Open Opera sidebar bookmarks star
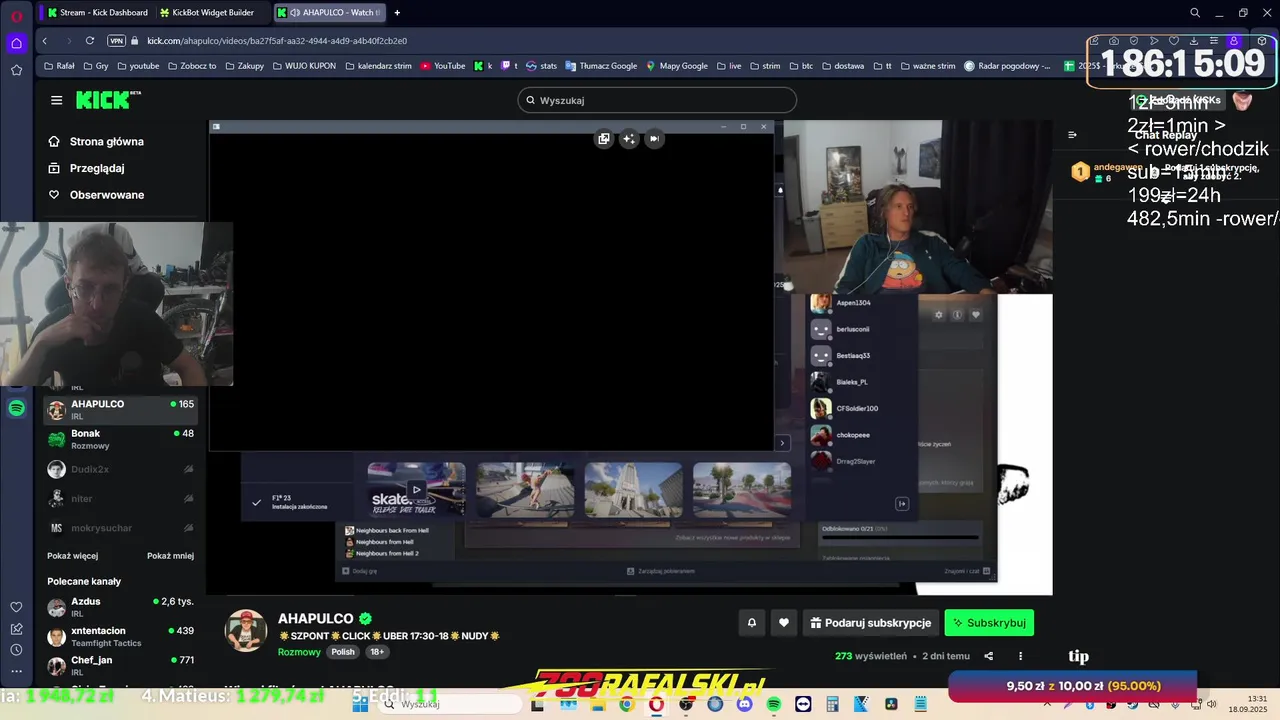This screenshot has width=1280, height=720. pos(16,70)
